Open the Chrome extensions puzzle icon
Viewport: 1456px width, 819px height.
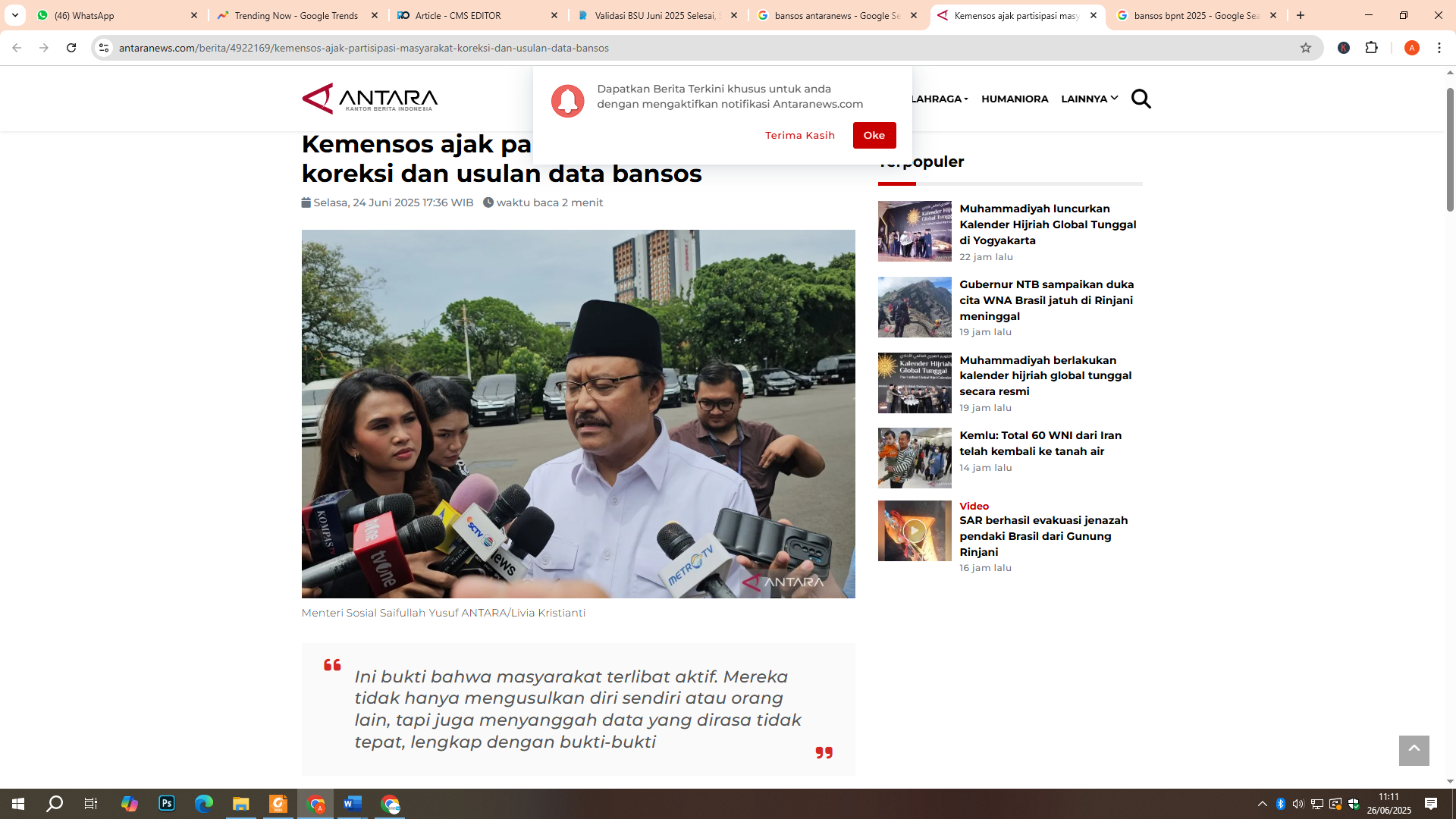coord(1372,48)
